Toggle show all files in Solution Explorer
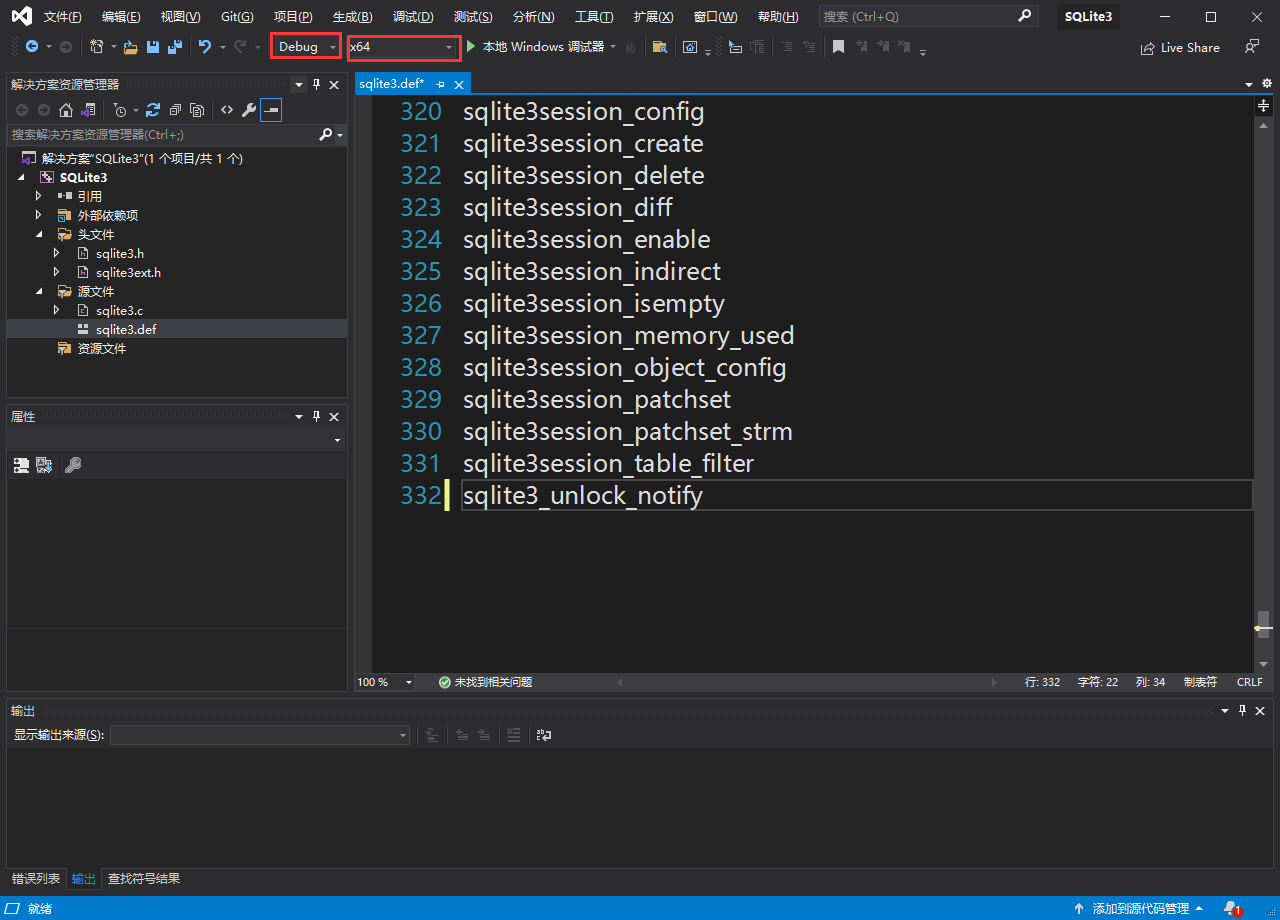Image resolution: width=1280 pixels, height=920 pixels. 197,110
